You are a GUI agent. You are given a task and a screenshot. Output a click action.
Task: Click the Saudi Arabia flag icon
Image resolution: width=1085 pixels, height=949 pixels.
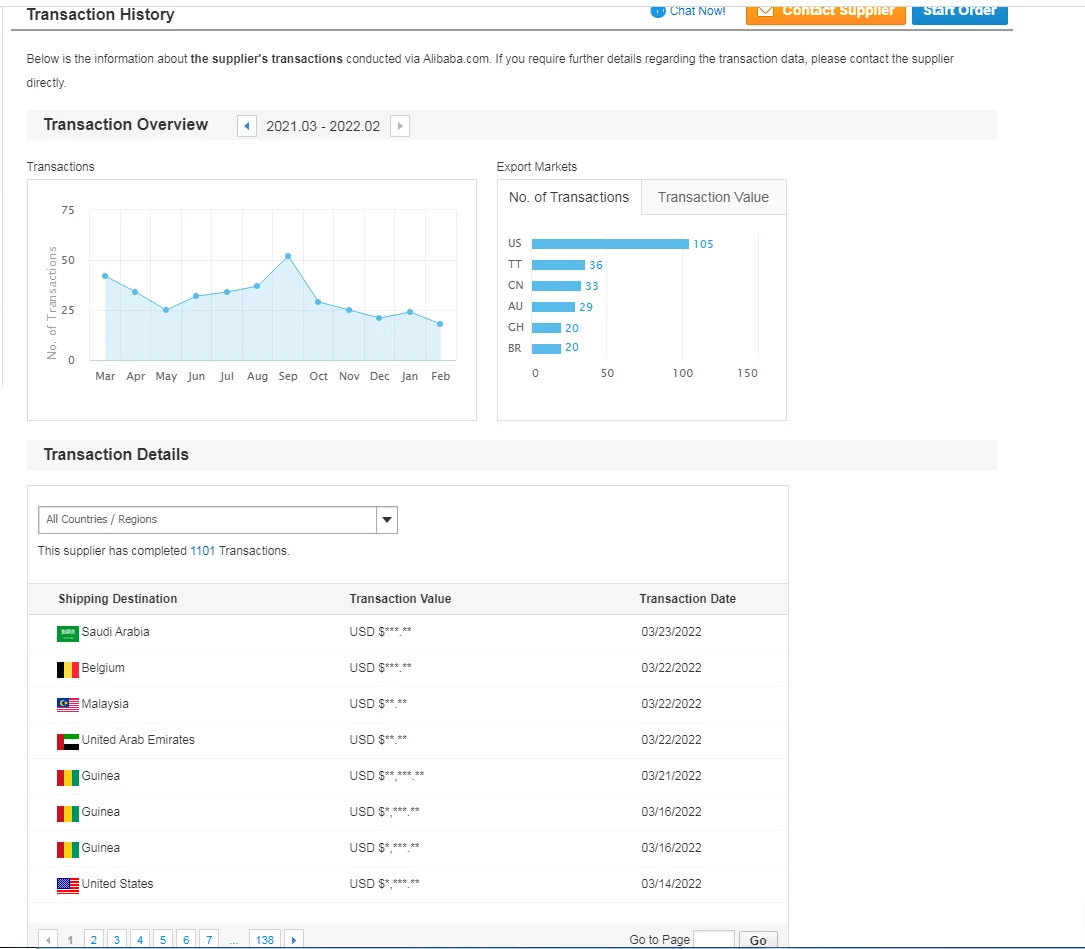[68, 633]
